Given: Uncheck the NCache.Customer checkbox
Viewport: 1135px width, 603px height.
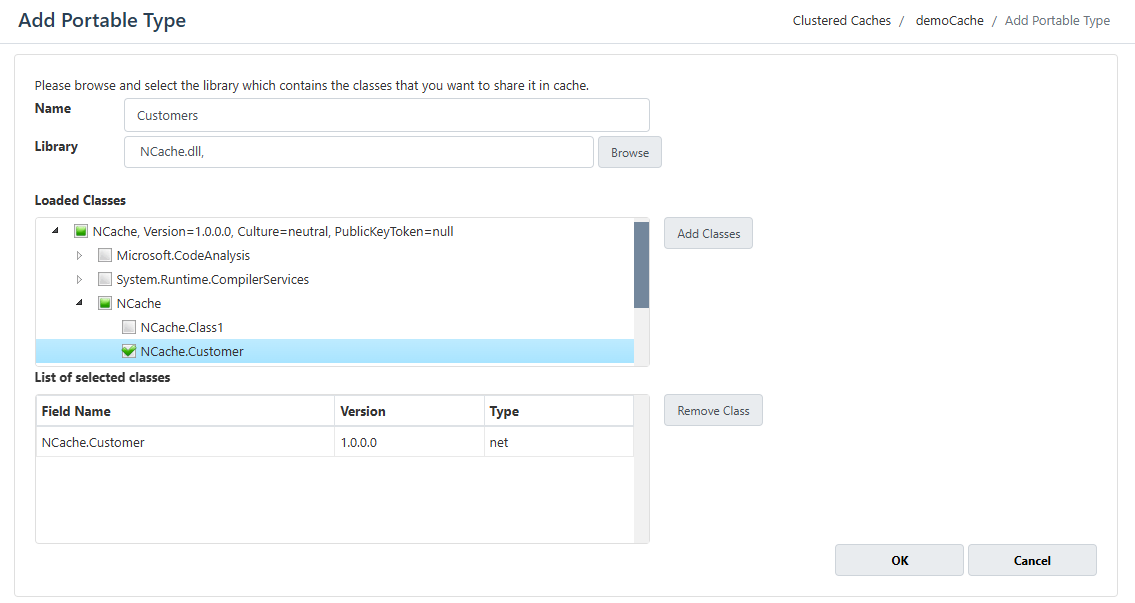Looking at the screenshot, I should click(129, 351).
